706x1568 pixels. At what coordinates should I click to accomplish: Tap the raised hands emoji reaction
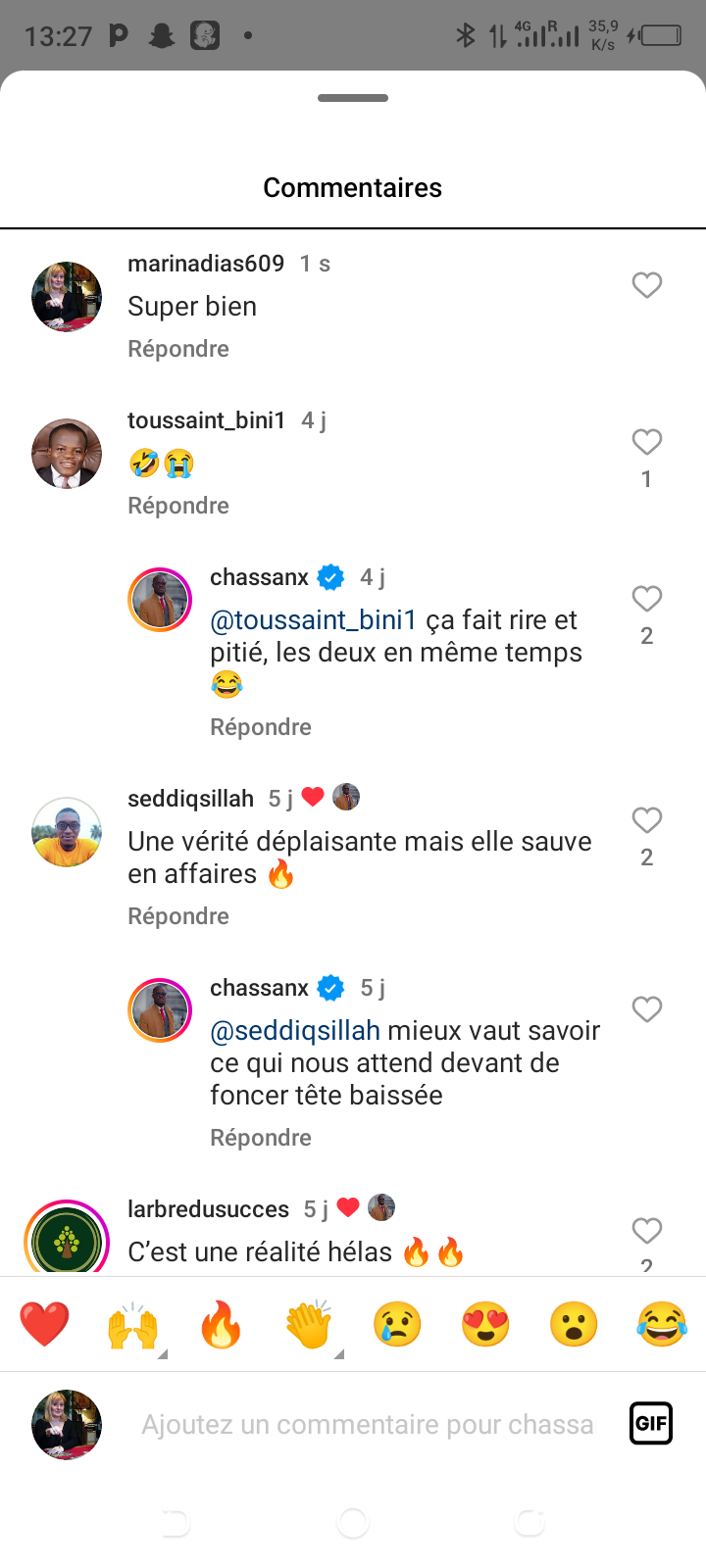pos(132,1326)
